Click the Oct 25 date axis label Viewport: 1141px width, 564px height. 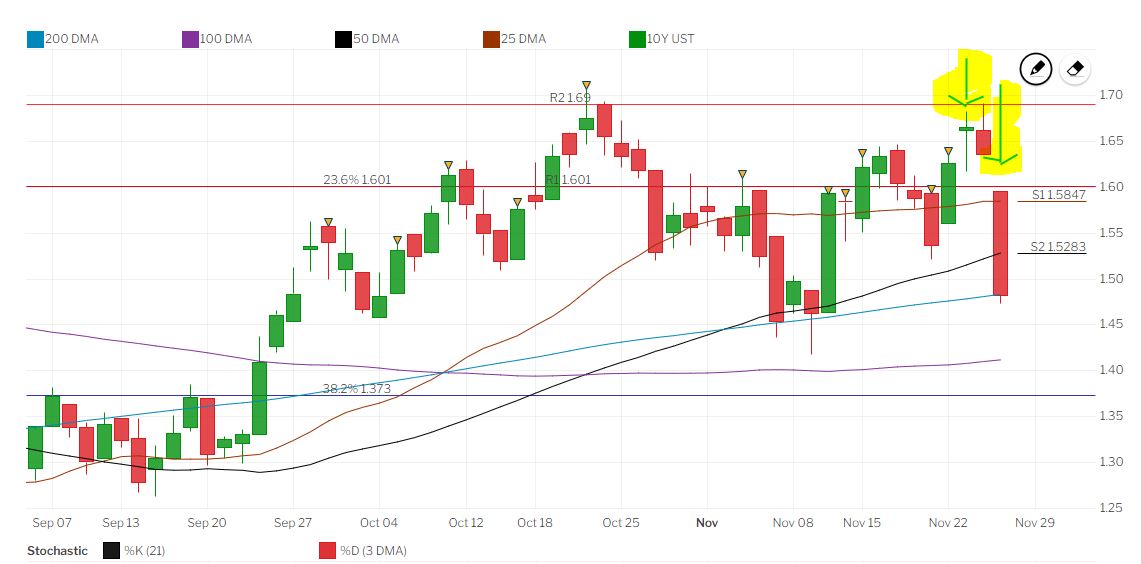point(621,523)
